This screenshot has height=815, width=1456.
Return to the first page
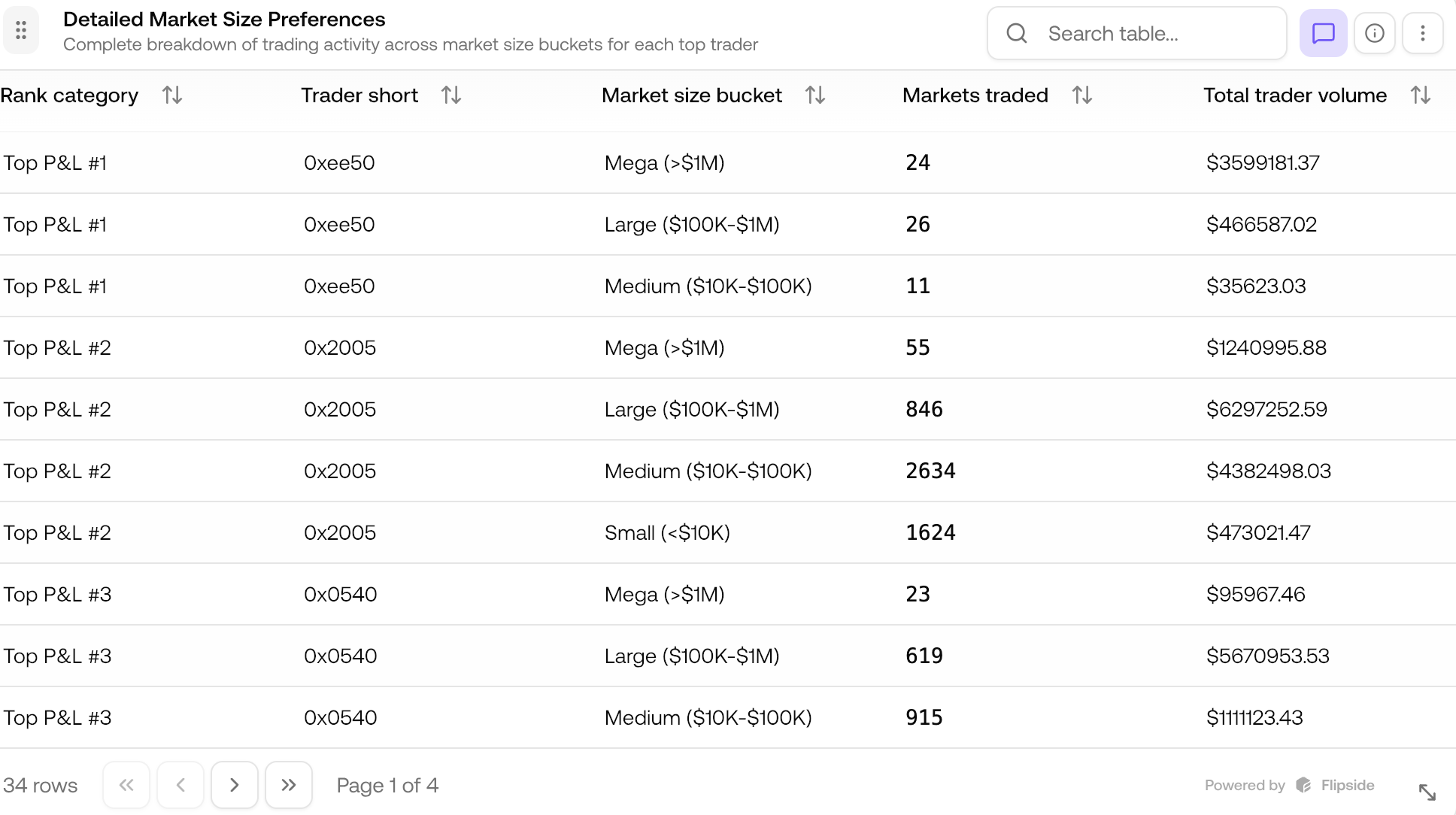pyautogui.click(x=126, y=784)
